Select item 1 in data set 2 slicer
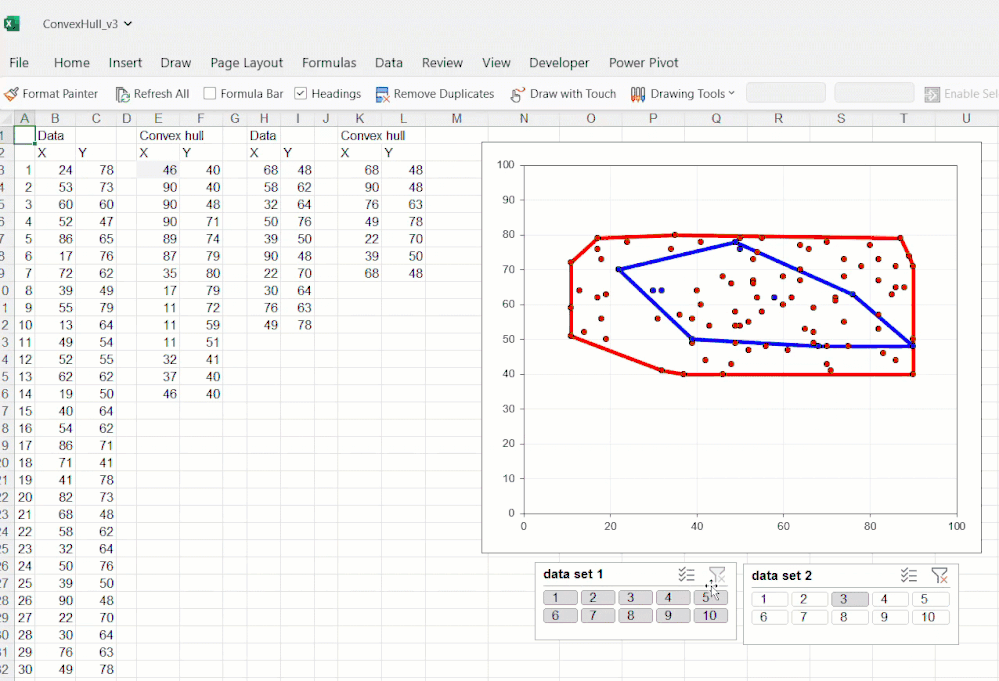 770,599
